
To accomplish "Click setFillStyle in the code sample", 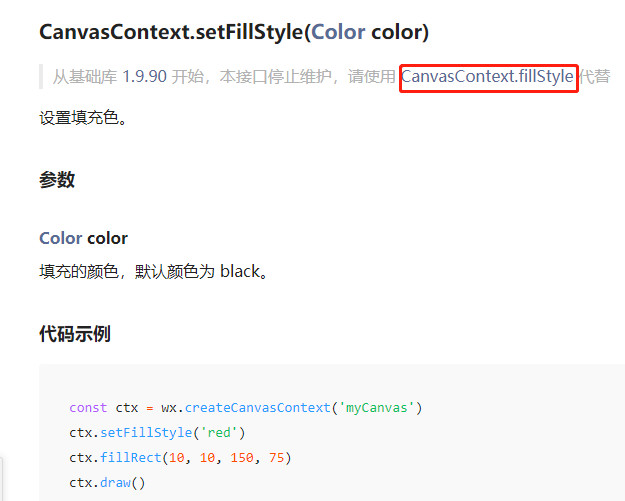I will coord(146,432).
